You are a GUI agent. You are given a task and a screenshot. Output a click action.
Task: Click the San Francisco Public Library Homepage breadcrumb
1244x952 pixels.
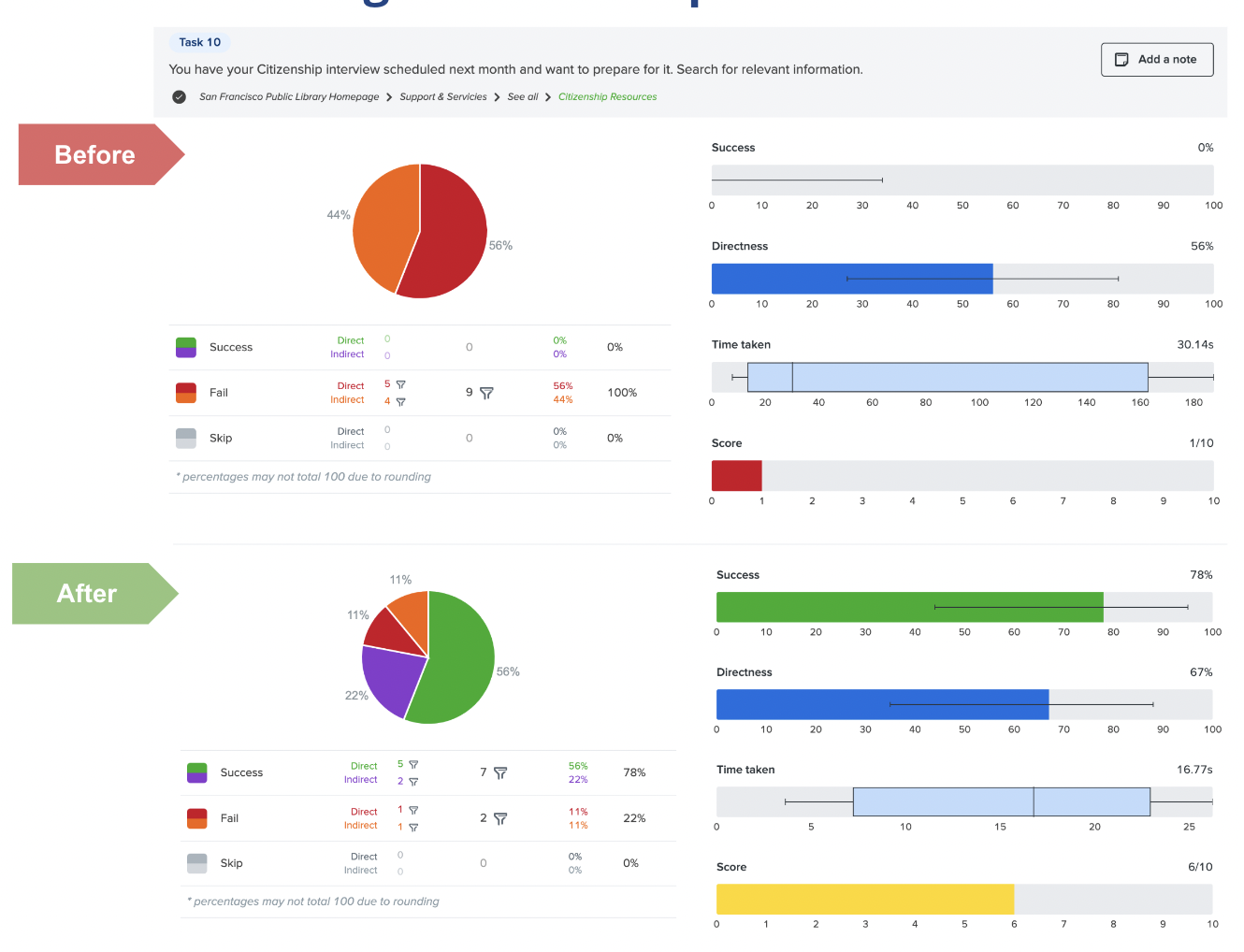[289, 96]
